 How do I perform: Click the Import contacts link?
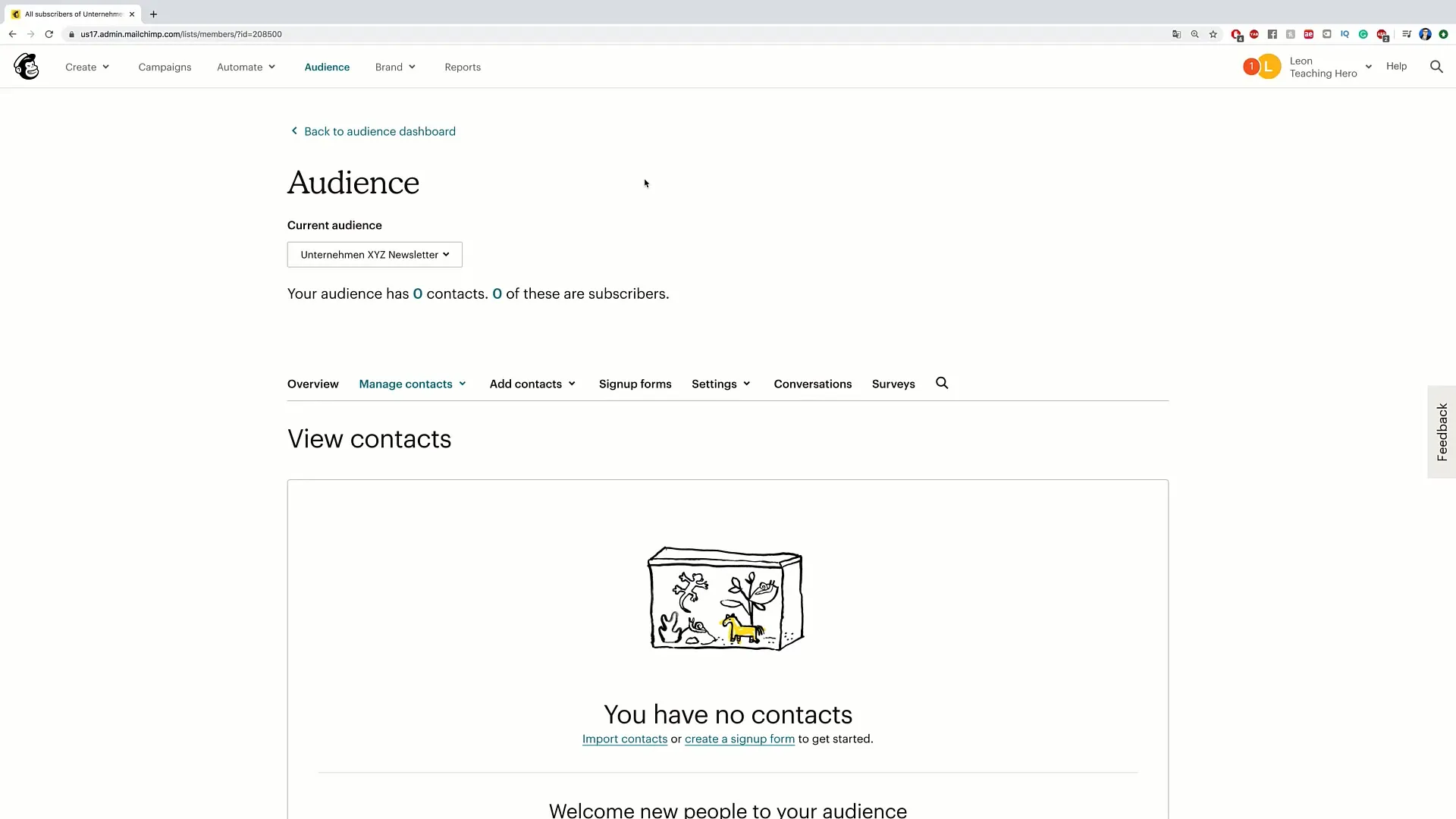click(624, 738)
